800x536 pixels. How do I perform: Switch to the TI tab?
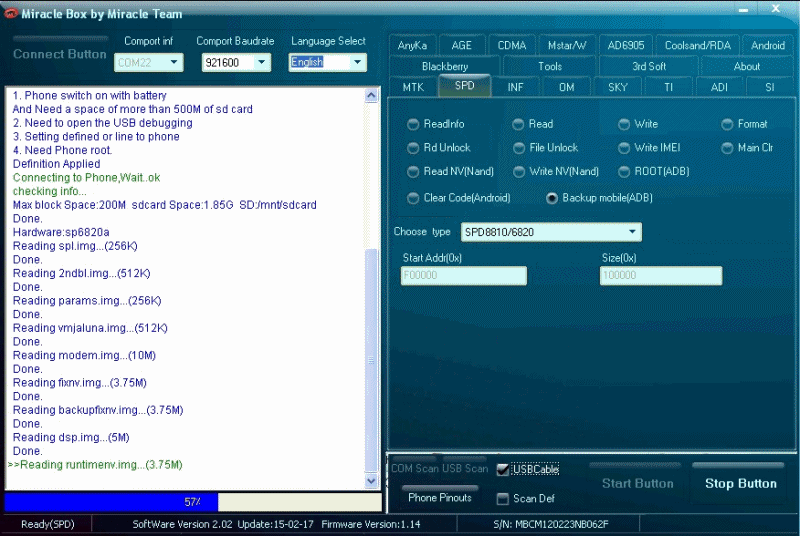(x=668, y=87)
